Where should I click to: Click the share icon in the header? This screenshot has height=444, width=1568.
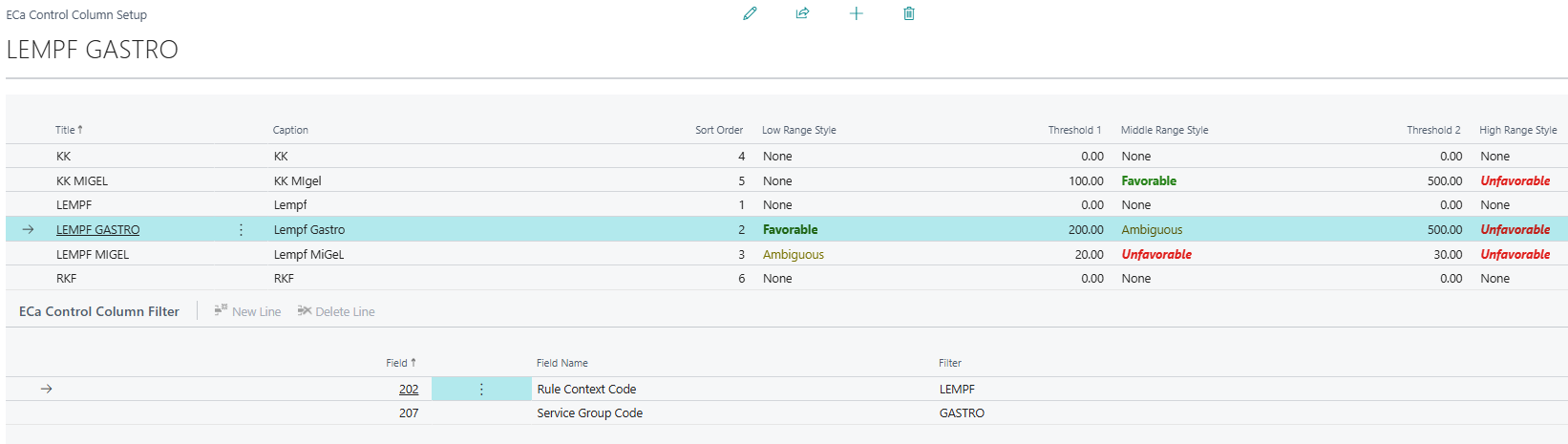pyautogui.click(x=802, y=13)
